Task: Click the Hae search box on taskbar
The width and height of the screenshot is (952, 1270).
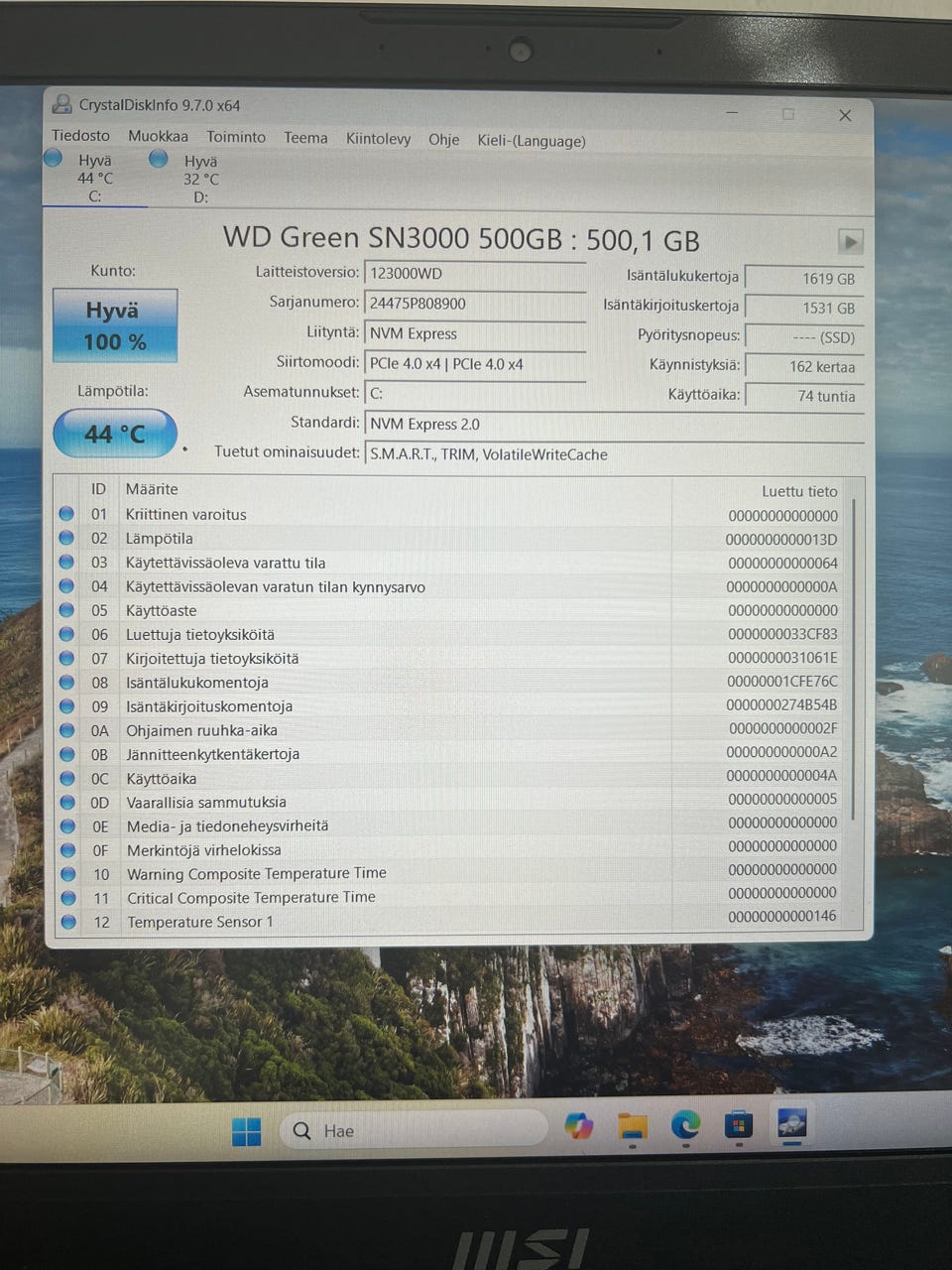Action: [x=416, y=1130]
